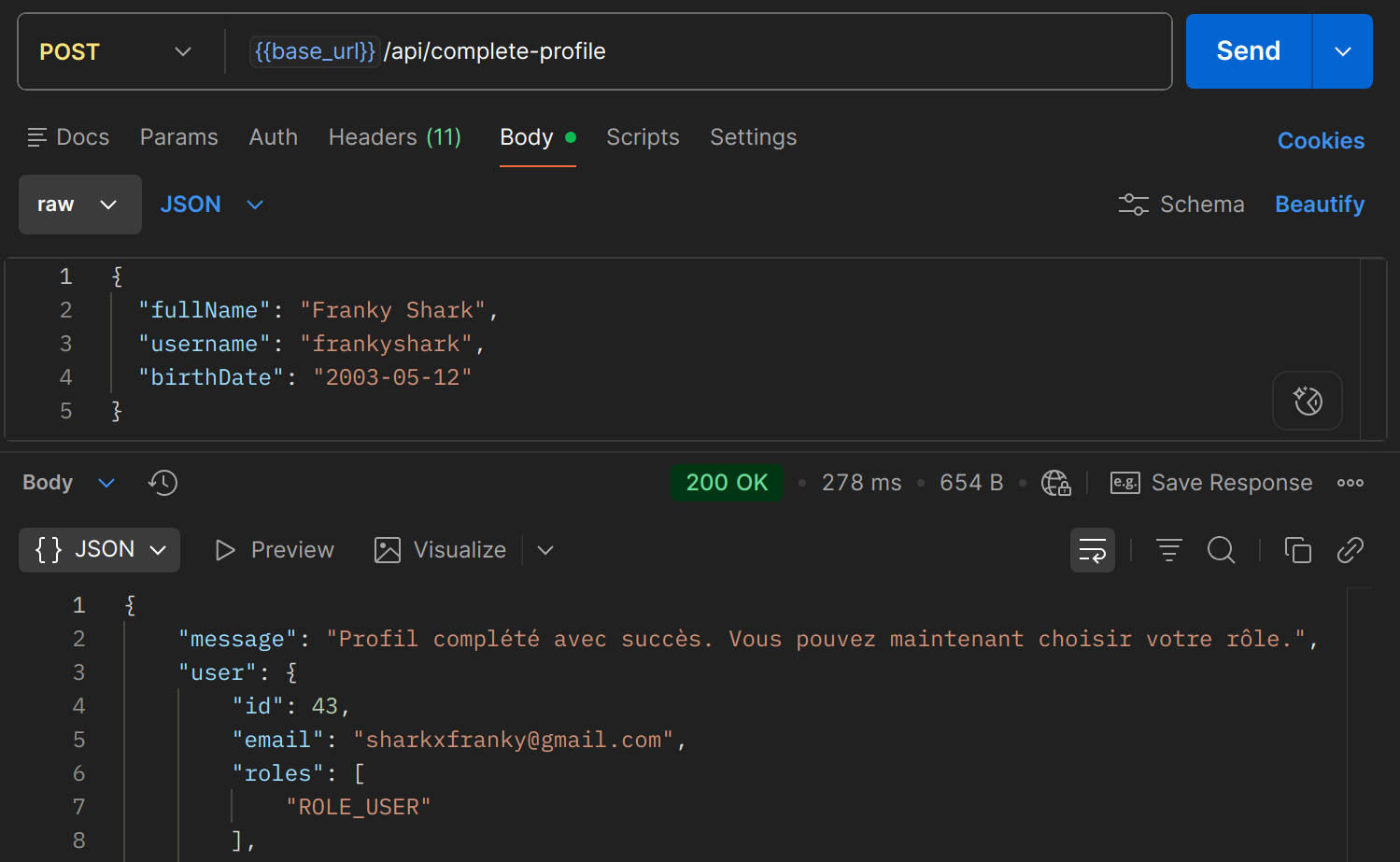The image size is (1400, 862).
Task: Click the "ROLE_USER" value in response
Action: [359, 807]
